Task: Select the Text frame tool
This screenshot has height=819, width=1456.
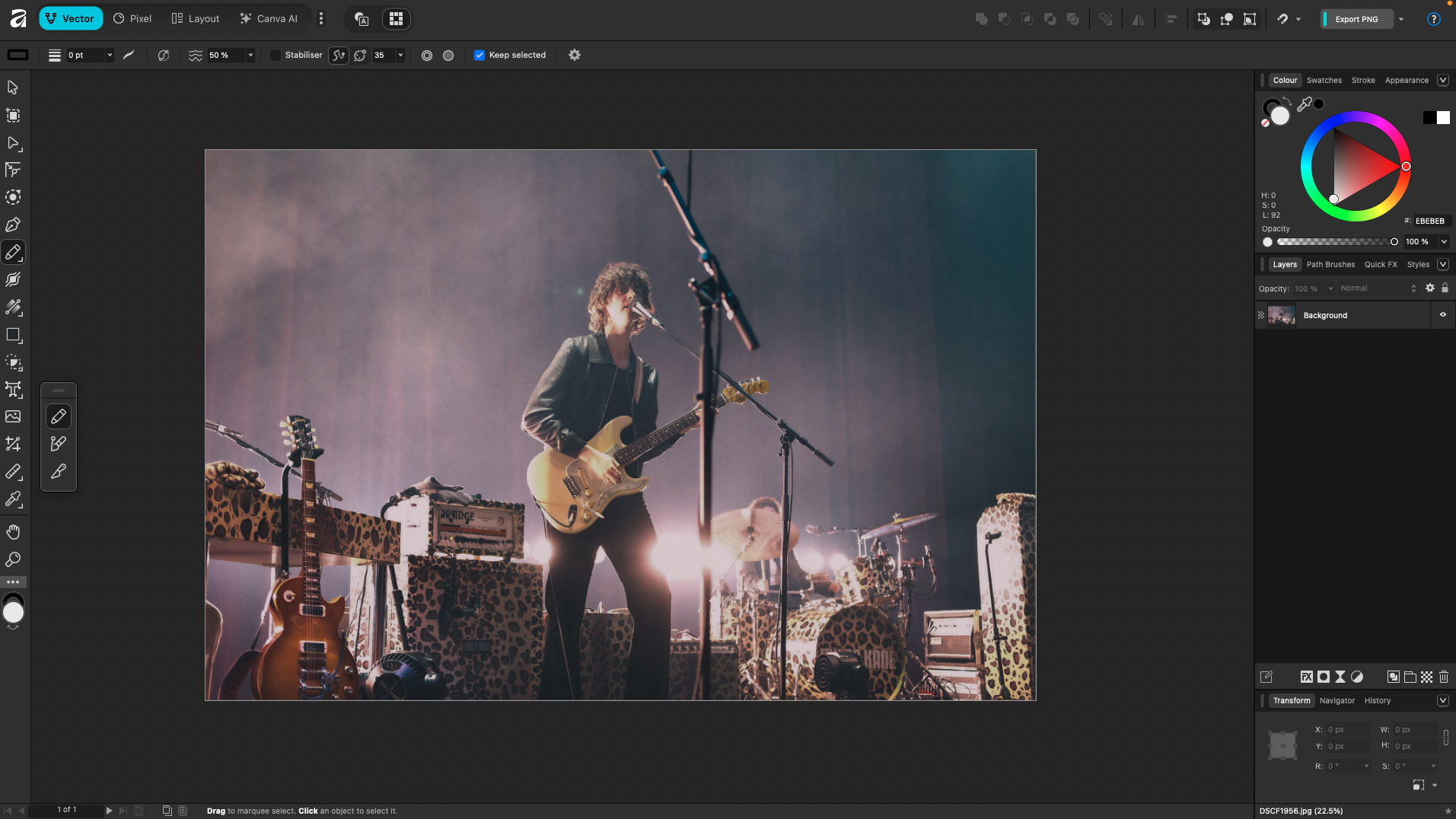Action: 13,390
